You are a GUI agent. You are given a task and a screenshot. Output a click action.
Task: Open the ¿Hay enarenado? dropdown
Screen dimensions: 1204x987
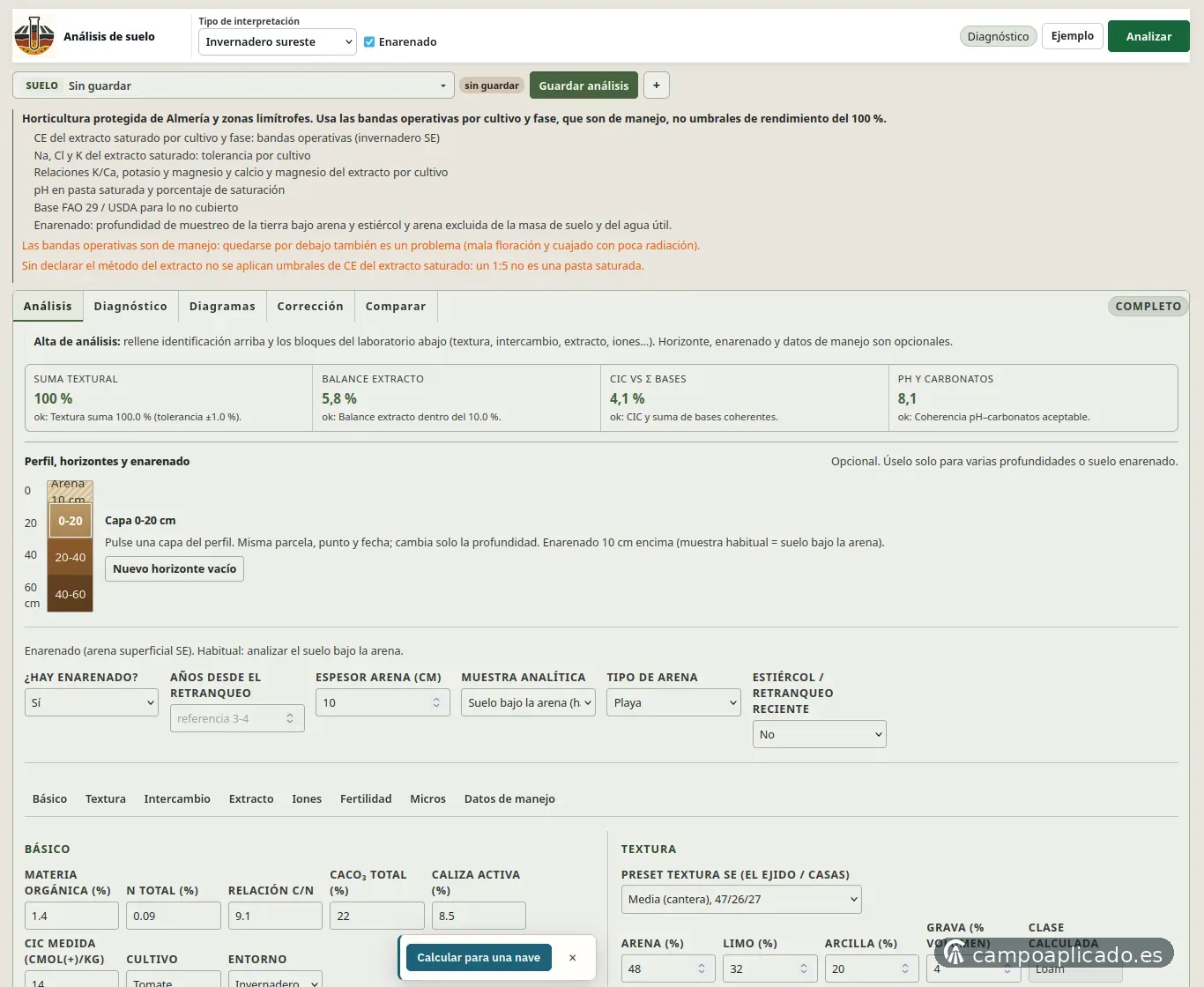pyautogui.click(x=92, y=702)
